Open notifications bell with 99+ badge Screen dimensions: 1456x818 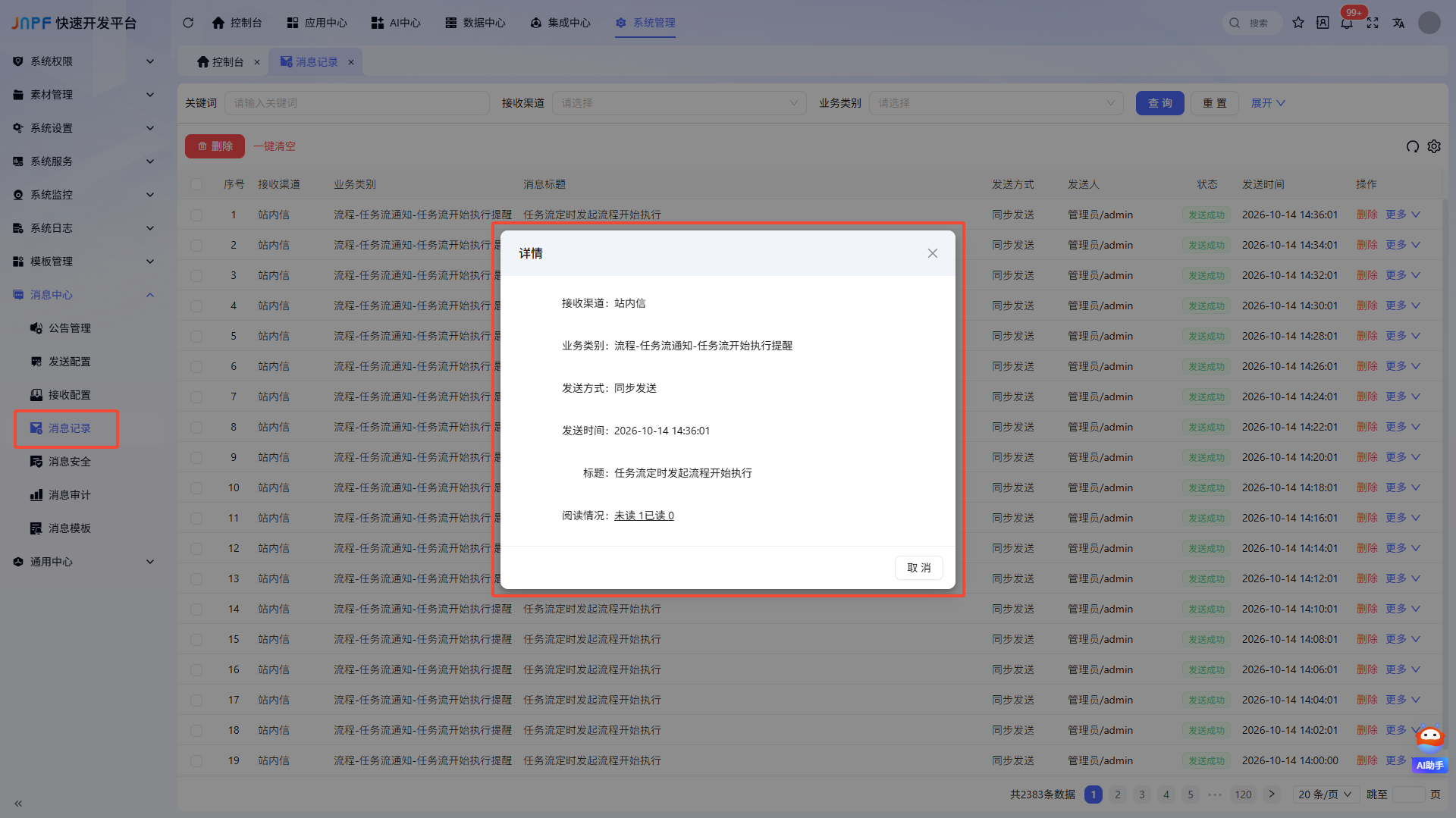click(1347, 23)
